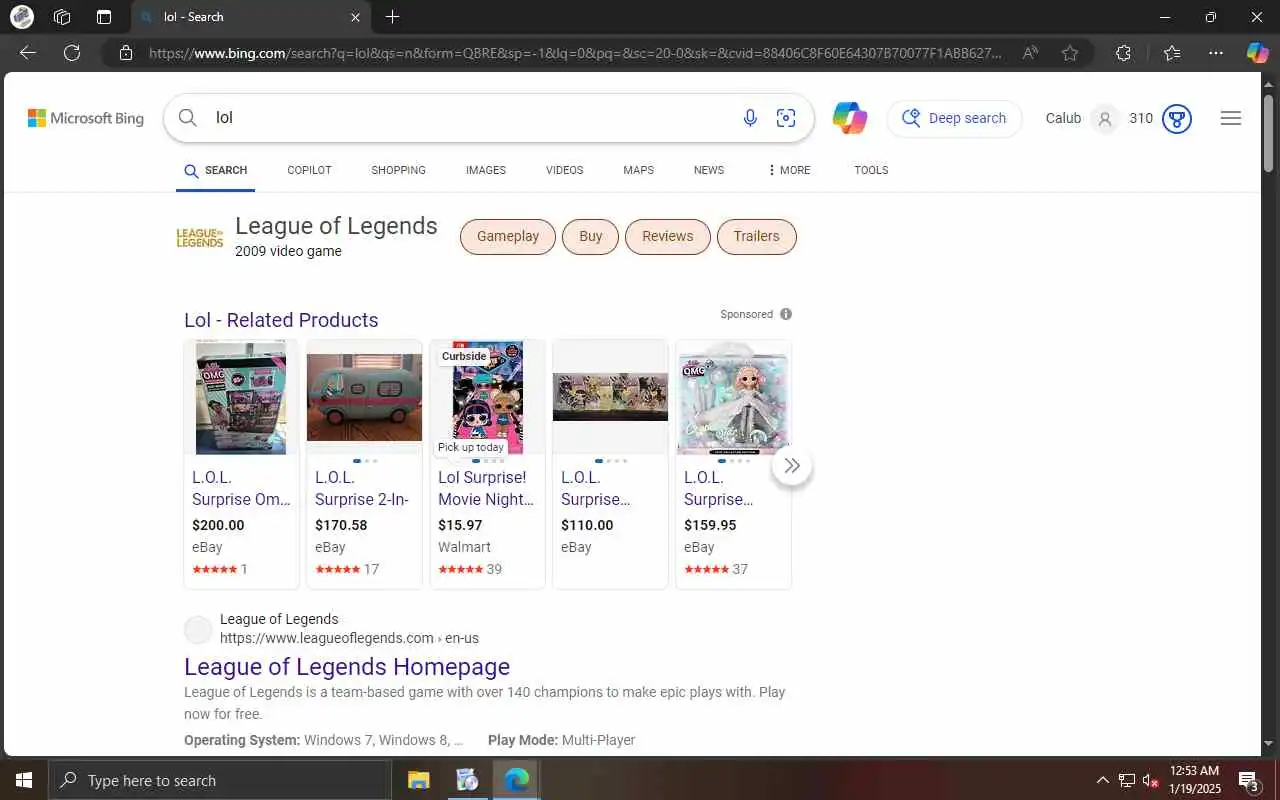This screenshot has width=1280, height=800.
Task: Open 'Lol Surprise! Movie Night' product link
Action: 486,488
